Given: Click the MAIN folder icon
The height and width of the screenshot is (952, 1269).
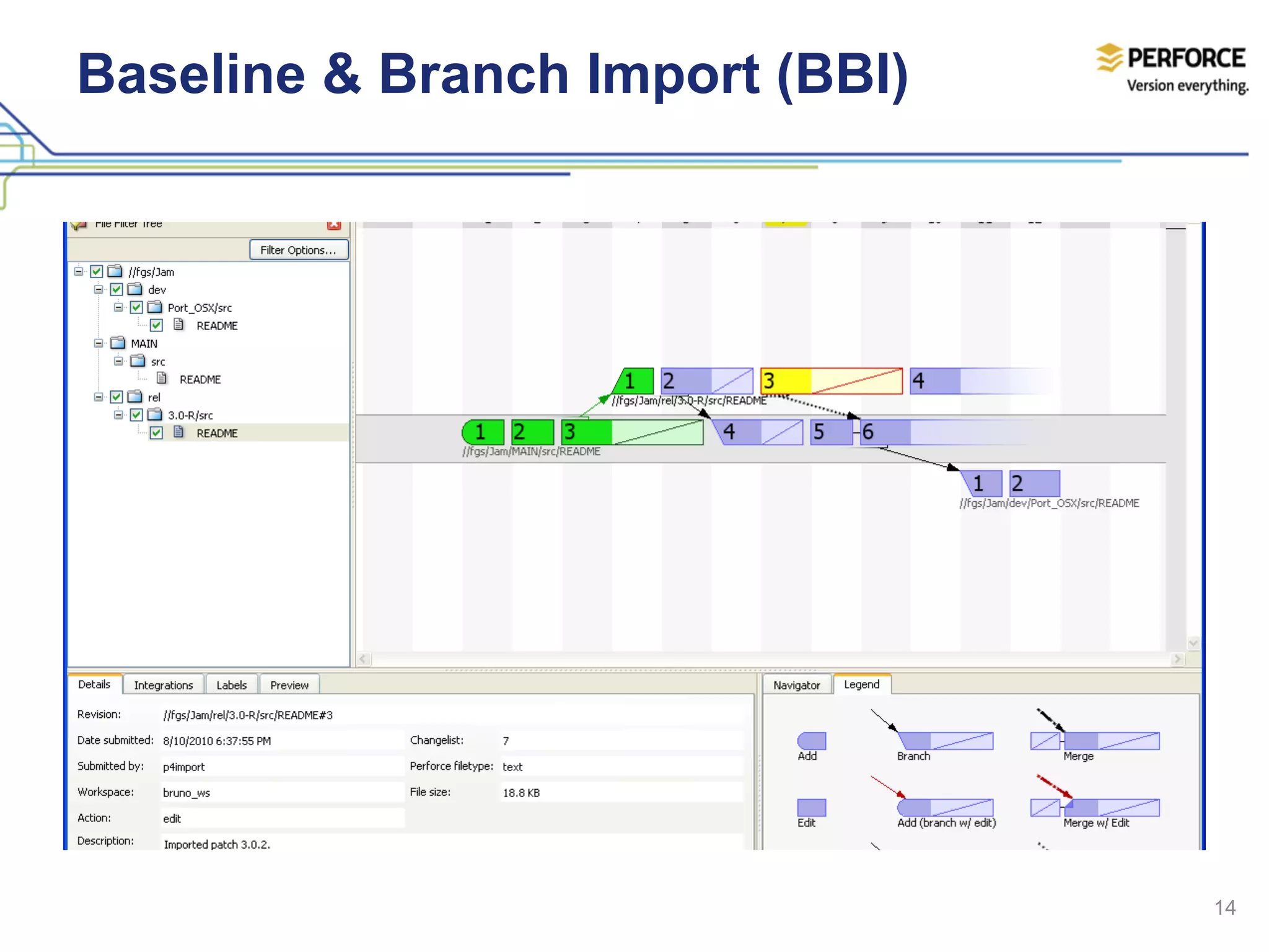Looking at the screenshot, I should point(118,343).
